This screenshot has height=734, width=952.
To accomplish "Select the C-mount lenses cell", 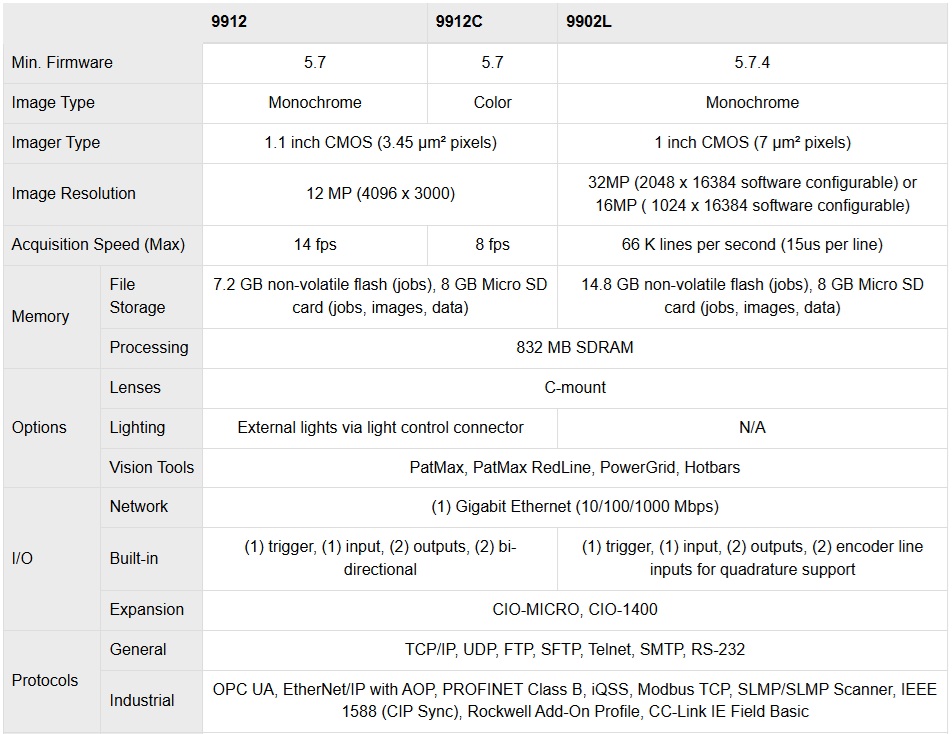I will click(x=575, y=387).
